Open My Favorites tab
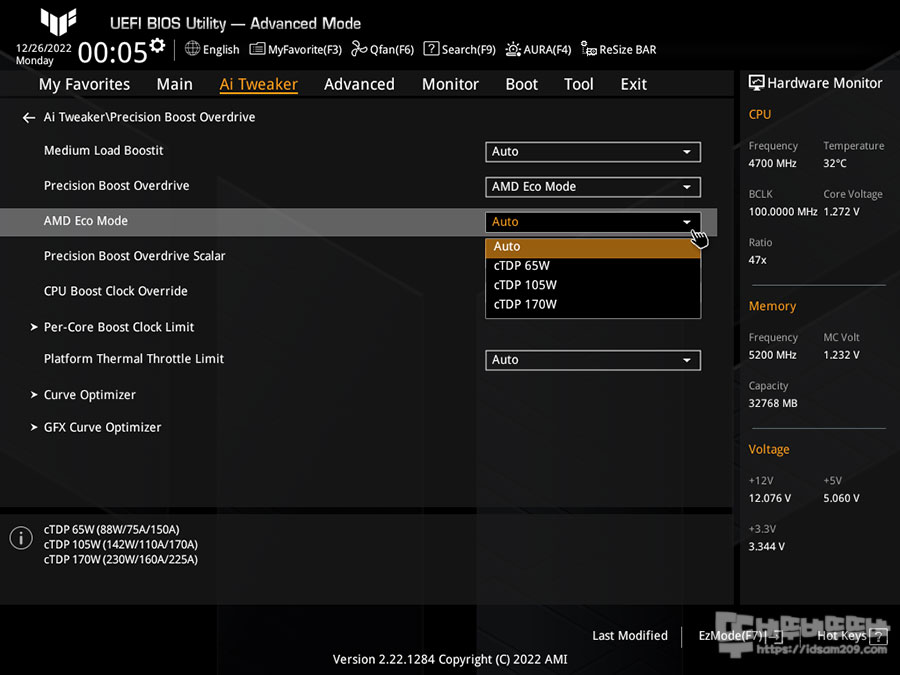Image resolution: width=900 pixels, height=675 pixels. pyautogui.click(x=84, y=84)
